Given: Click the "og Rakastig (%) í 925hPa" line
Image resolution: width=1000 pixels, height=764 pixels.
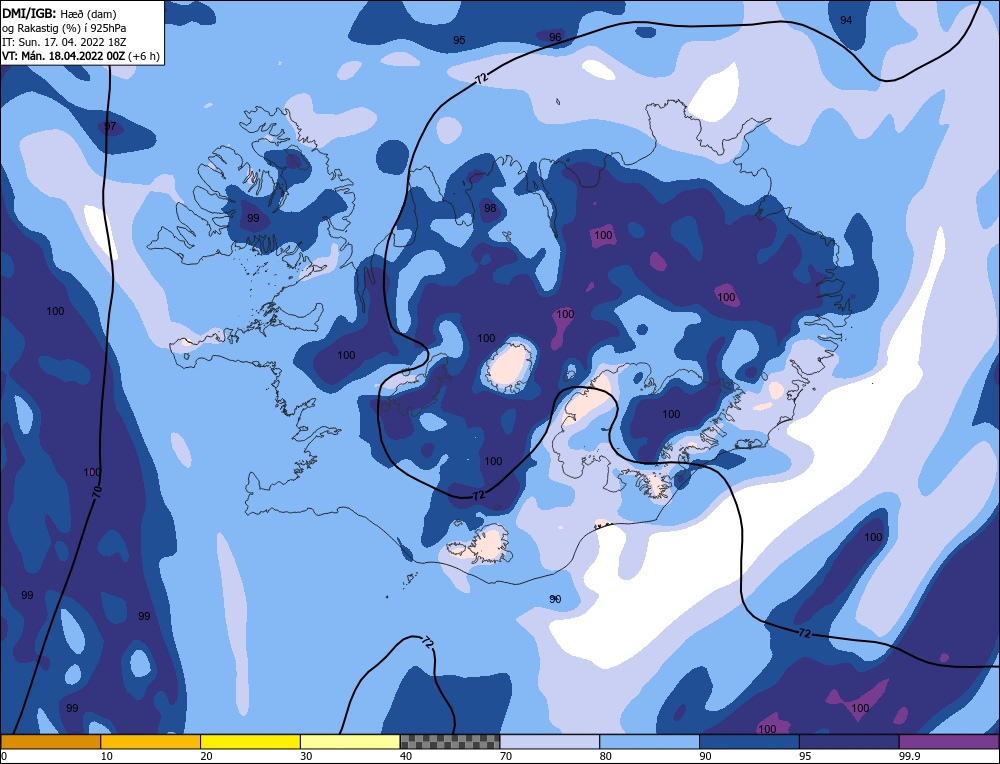Looking at the screenshot, I should [x=64, y=28].
